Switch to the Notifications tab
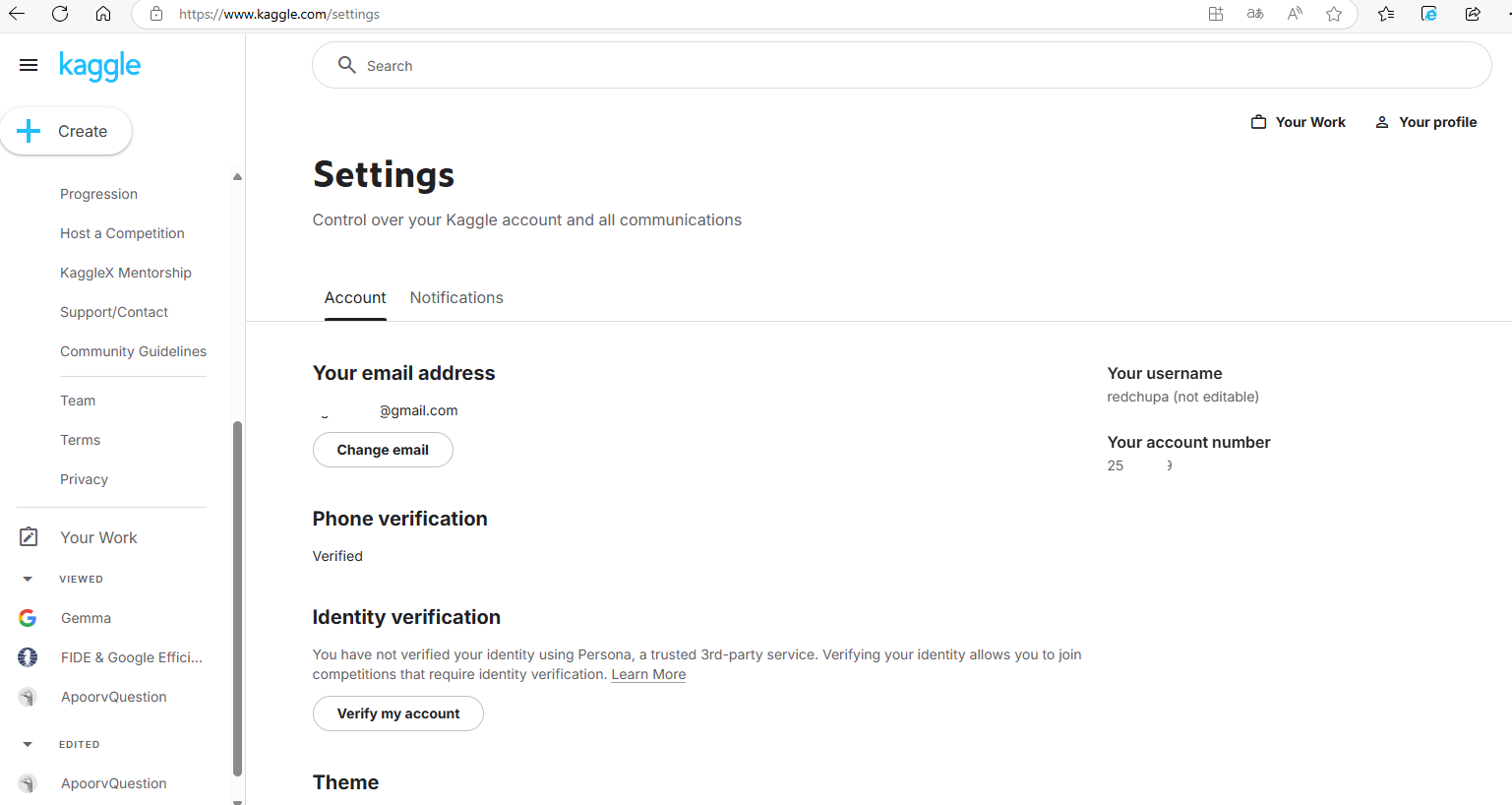 [x=456, y=298]
